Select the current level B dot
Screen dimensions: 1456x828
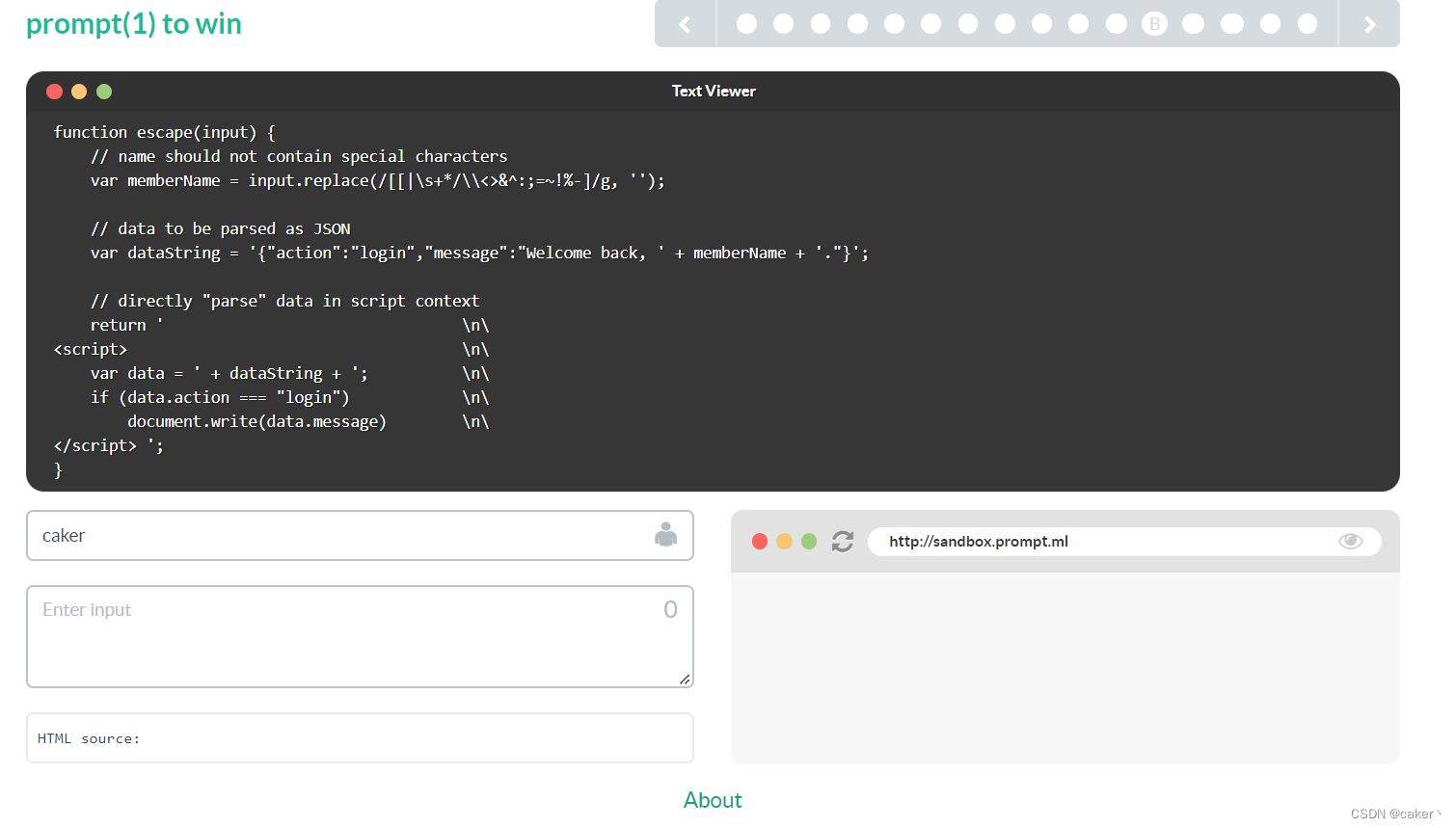click(x=1154, y=24)
